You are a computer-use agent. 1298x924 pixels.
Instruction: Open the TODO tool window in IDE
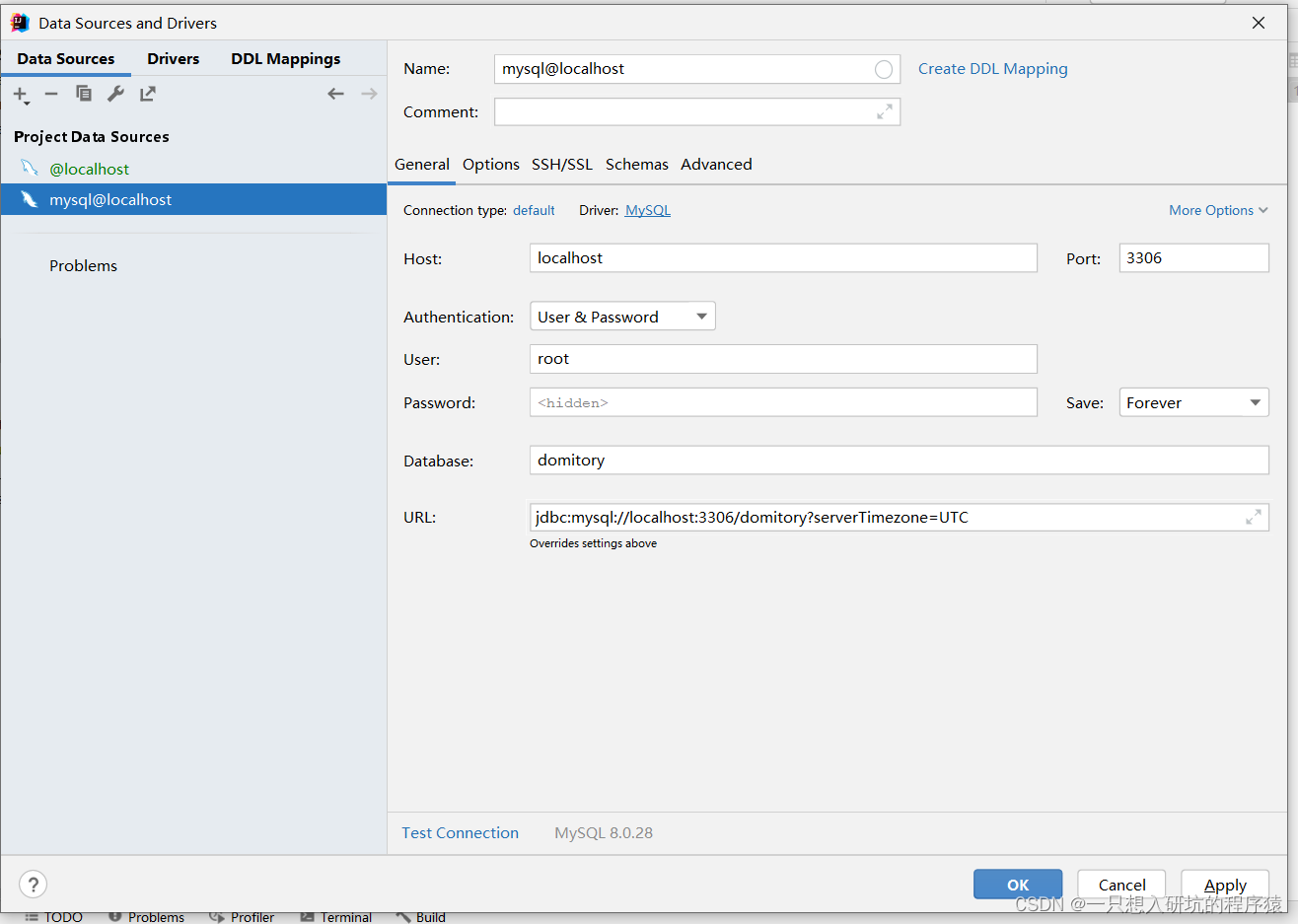click(x=54, y=917)
